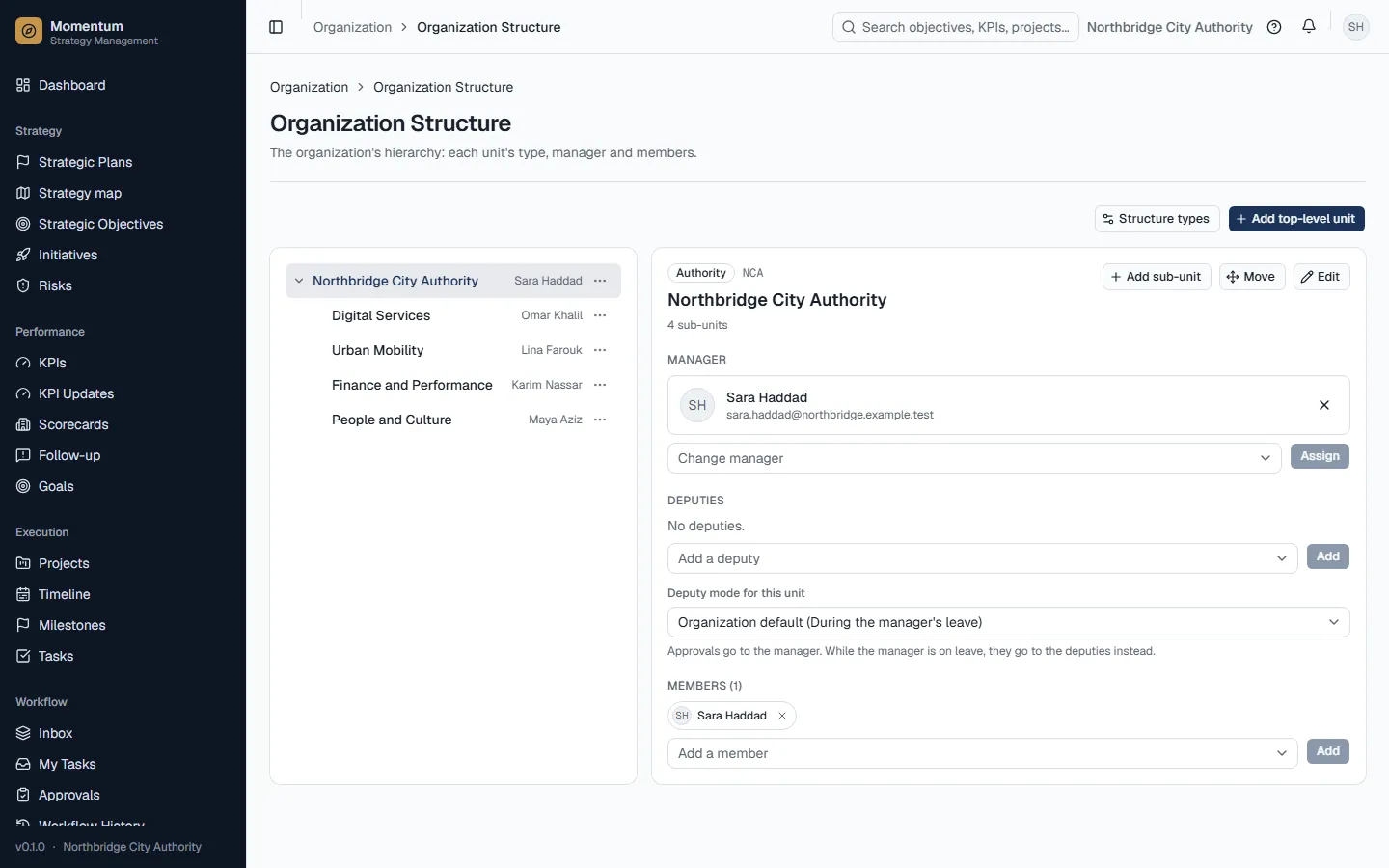The height and width of the screenshot is (868, 1389).
Task: Open more options for Northbridge City Authority row
Action: [x=600, y=281]
